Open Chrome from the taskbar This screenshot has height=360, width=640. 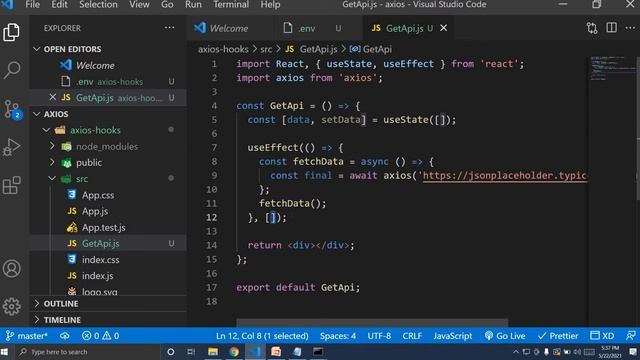pos(234,351)
